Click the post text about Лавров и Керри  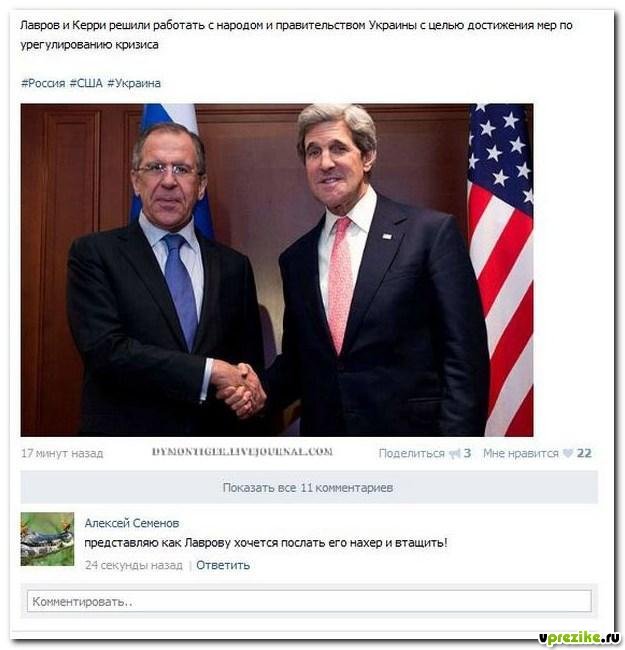click(296, 35)
